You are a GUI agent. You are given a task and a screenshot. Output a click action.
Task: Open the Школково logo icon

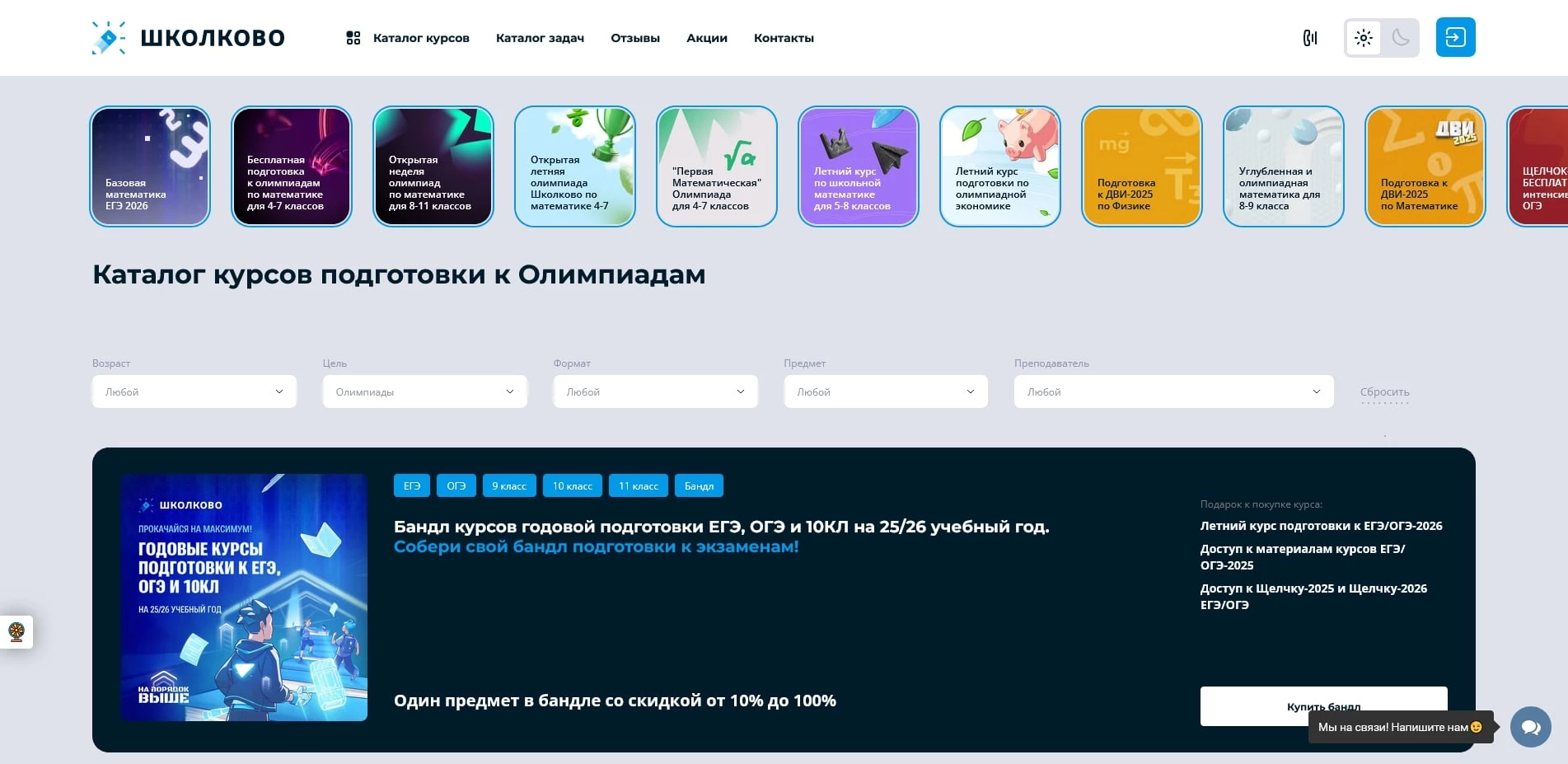(108, 37)
